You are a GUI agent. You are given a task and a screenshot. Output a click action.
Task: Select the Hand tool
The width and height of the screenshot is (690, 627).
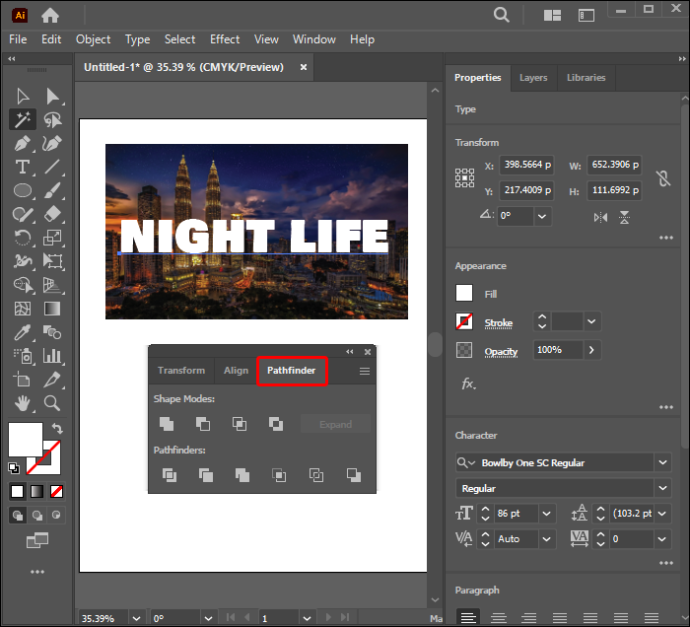[x=22, y=403]
